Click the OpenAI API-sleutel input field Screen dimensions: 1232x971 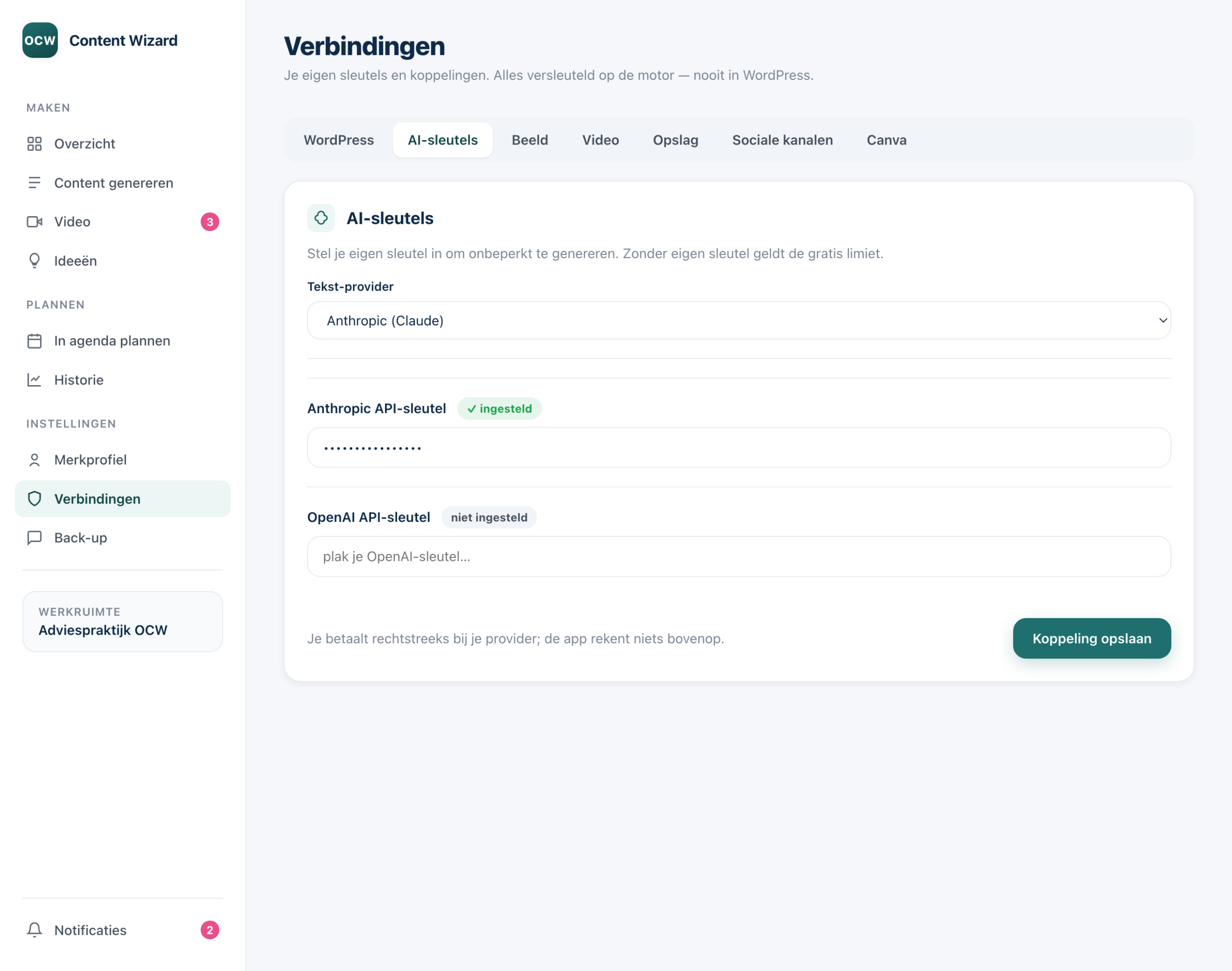(x=739, y=557)
